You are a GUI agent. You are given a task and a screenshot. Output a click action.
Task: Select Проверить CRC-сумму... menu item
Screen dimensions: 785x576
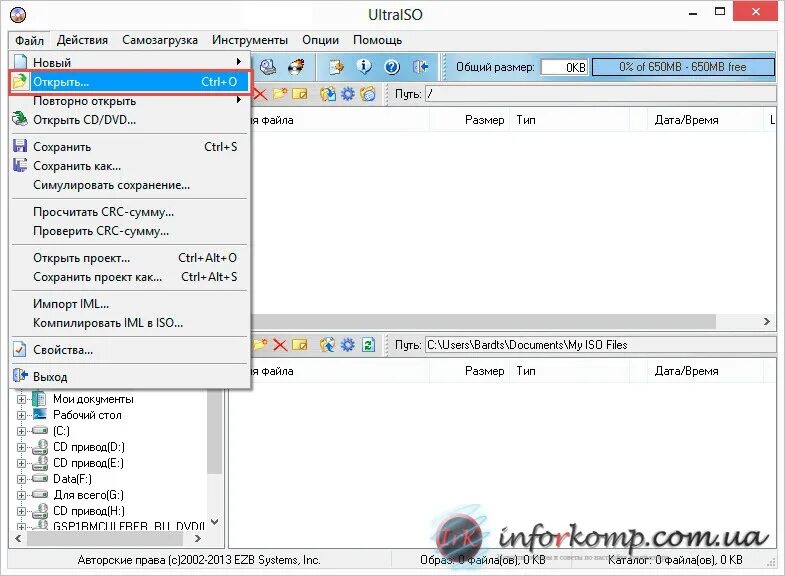coord(129,231)
